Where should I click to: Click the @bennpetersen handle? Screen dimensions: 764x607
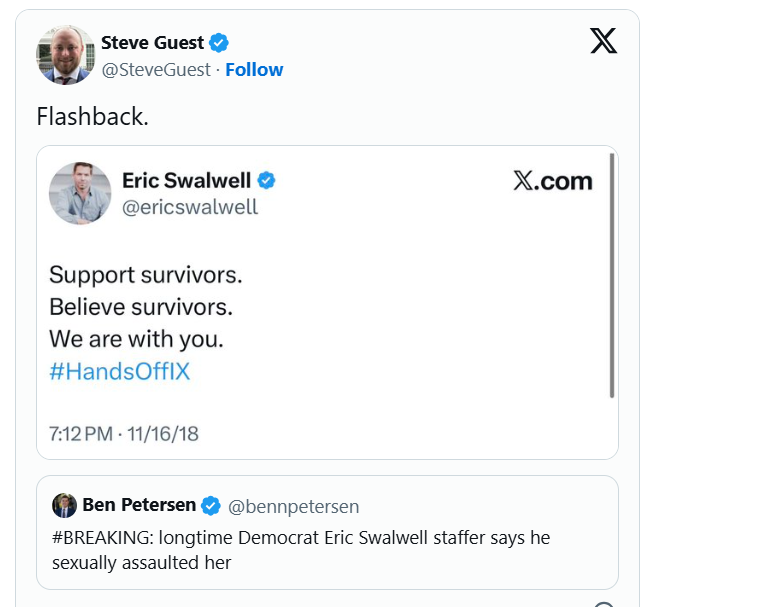click(x=294, y=506)
